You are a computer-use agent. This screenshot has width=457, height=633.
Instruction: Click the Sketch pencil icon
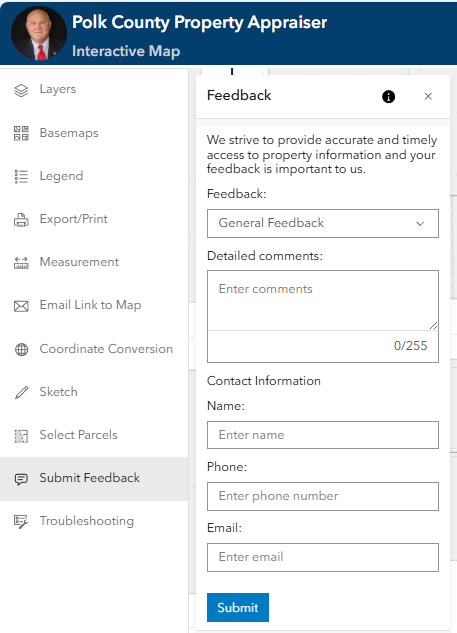(21, 392)
